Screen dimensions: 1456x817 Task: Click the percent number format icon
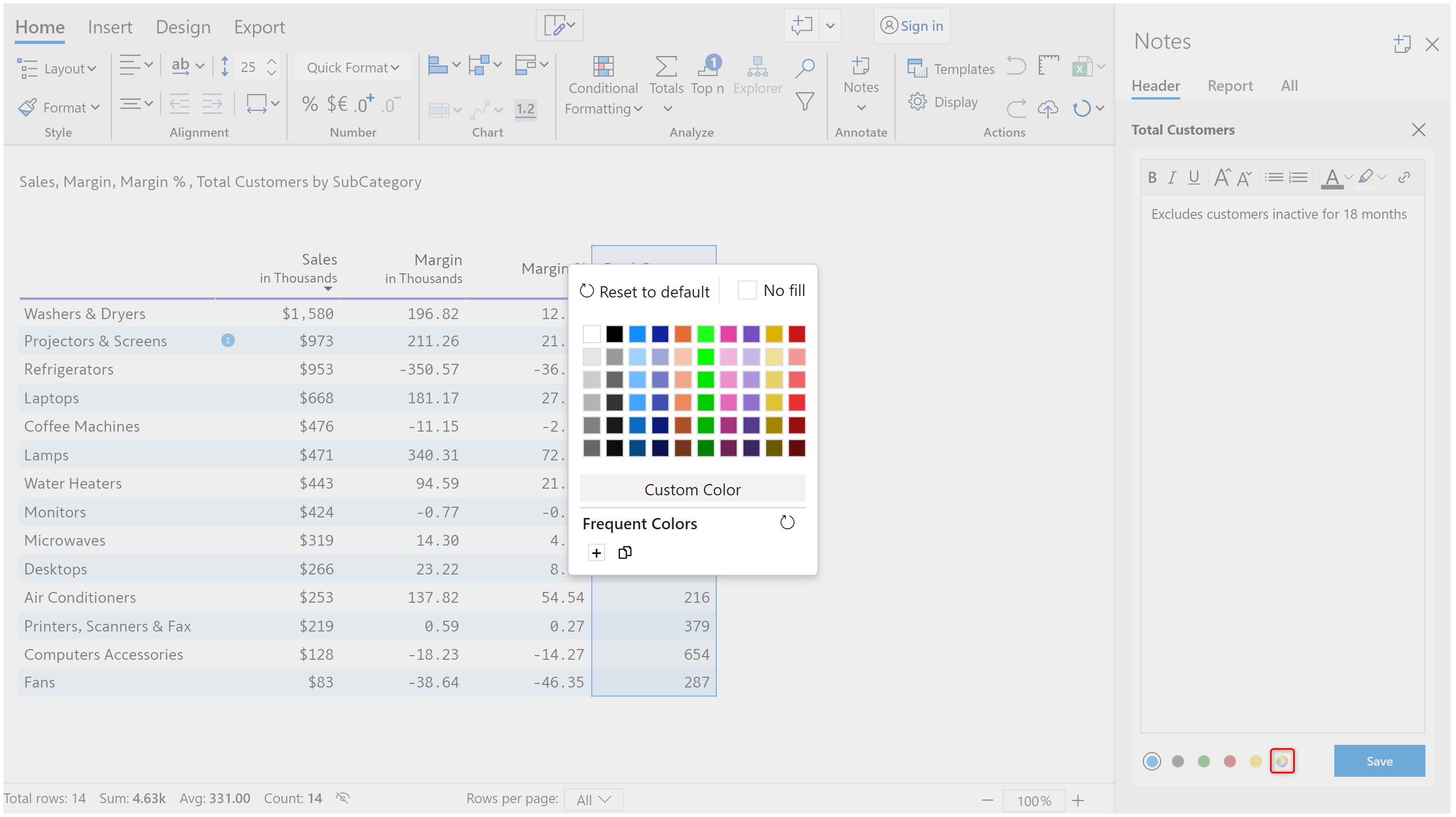click(x=309, y=104)
